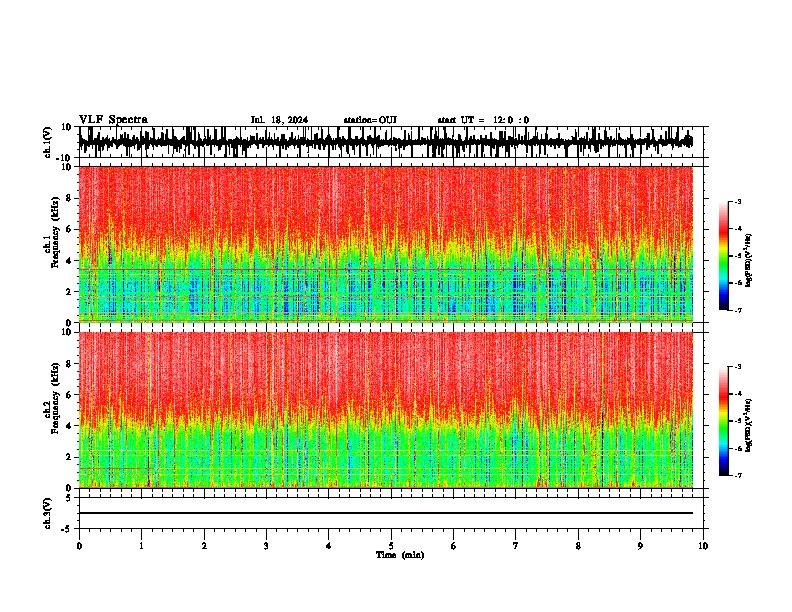The width and height of the screenshot is (792, 612).
Task: Click the "VLF Spectra" plot title
Action: (113, 120)
